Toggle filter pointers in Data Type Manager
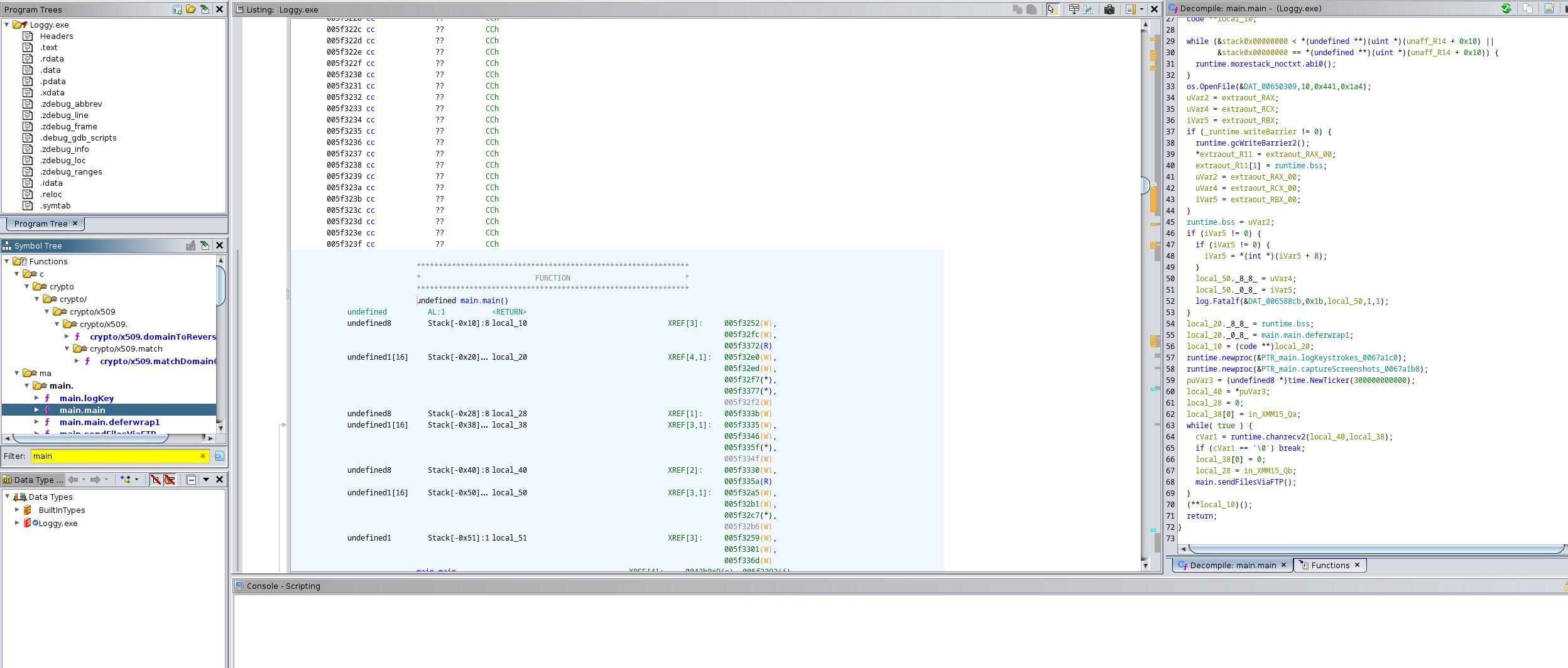This screenshot has height=668, width=1568. [170, 480]
